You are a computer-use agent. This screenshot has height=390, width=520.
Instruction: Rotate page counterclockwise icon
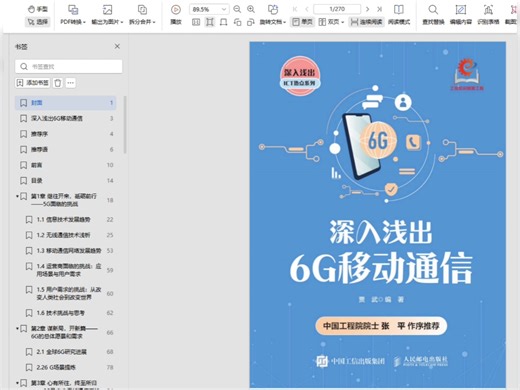[x=237, y=22]
